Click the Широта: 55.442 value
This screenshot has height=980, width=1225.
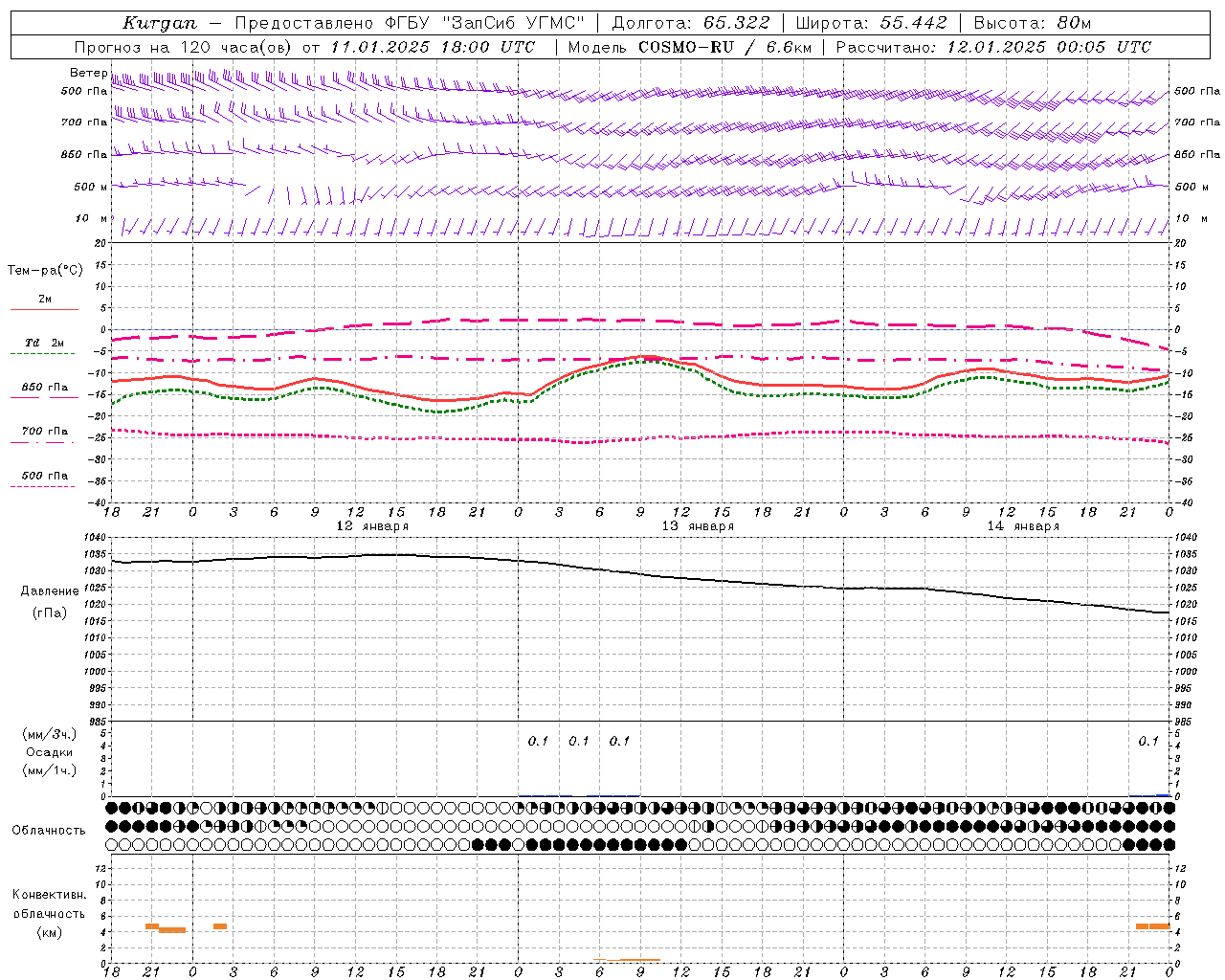click(872, 23)
